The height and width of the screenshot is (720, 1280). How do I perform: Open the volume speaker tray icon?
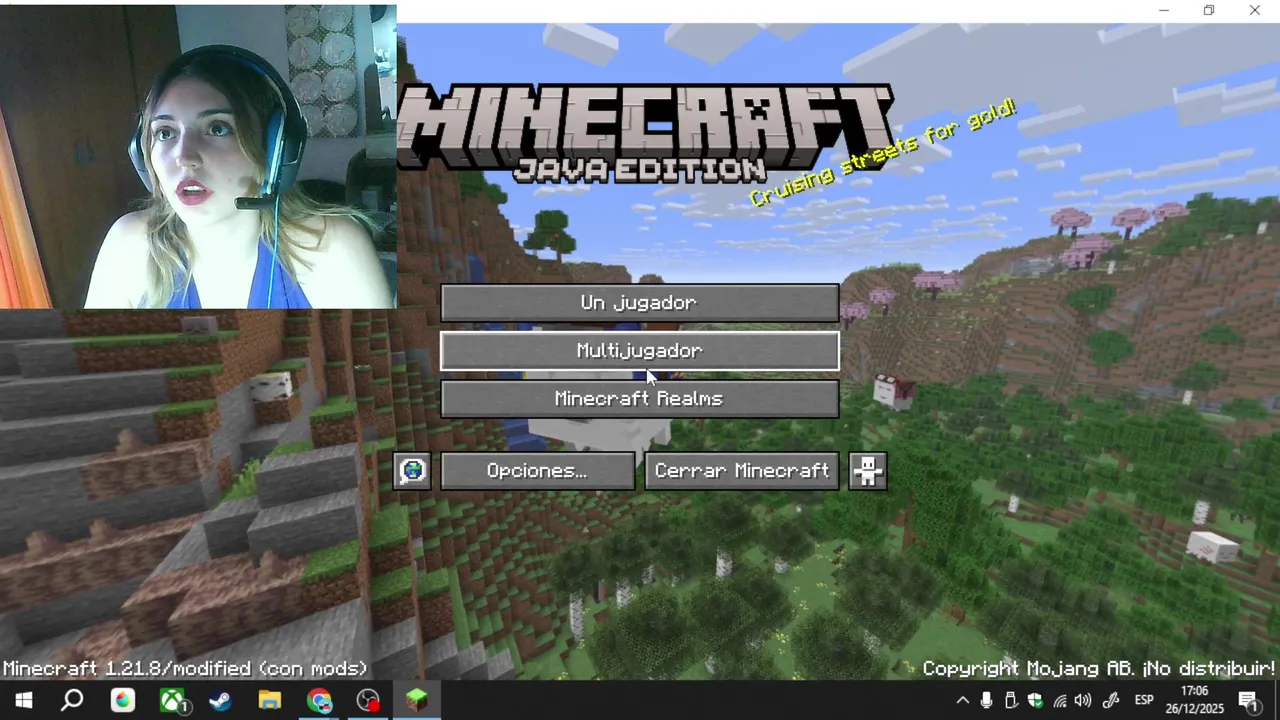tap(1083, 701)
